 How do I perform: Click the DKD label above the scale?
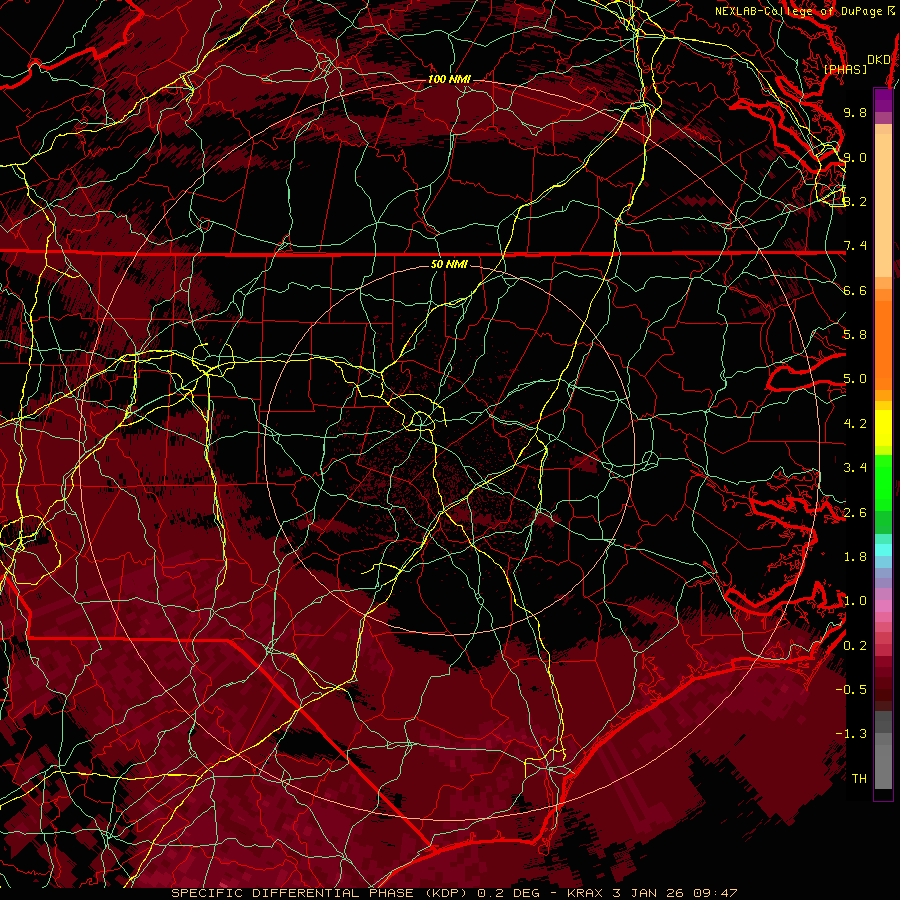pyautogui.click(x=879, y=60)
